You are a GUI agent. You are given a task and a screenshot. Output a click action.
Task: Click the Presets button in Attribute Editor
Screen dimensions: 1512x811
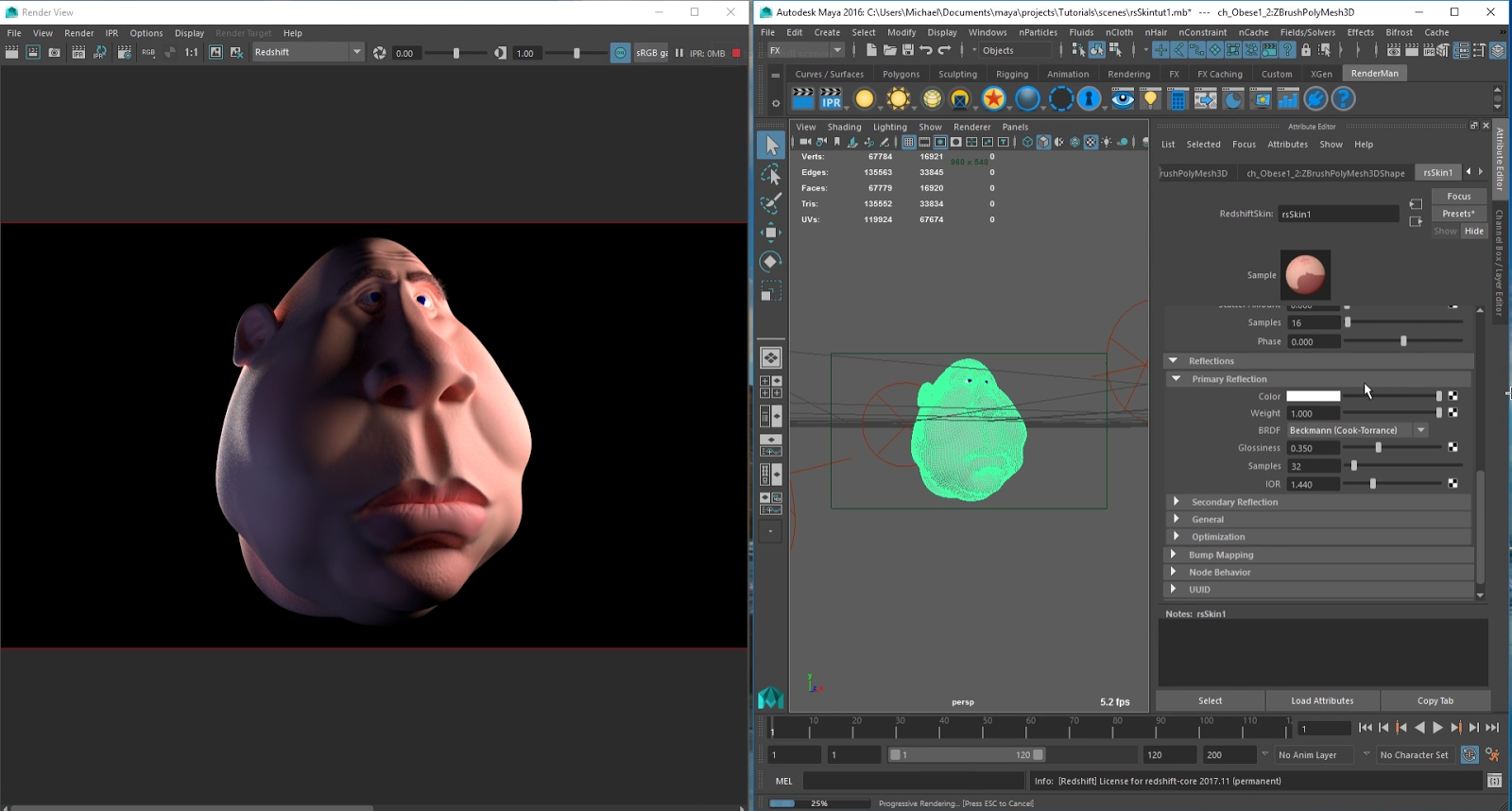click(x=1458, y=214)
